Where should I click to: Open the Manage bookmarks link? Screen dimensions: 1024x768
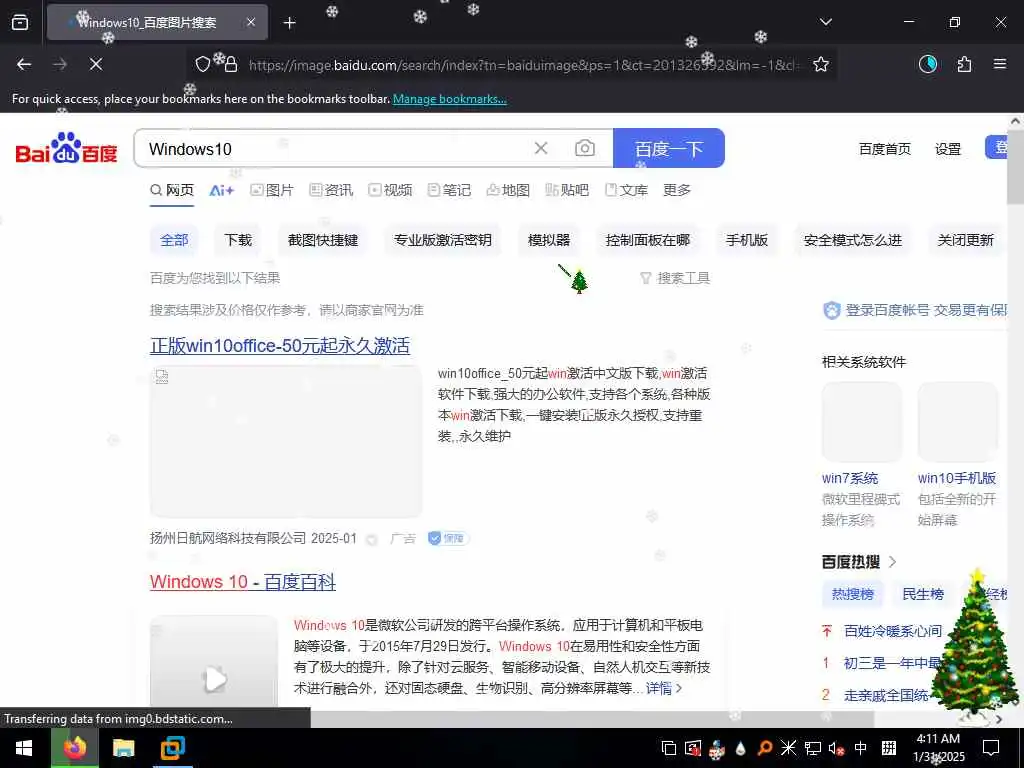click(x=449, y=99)
